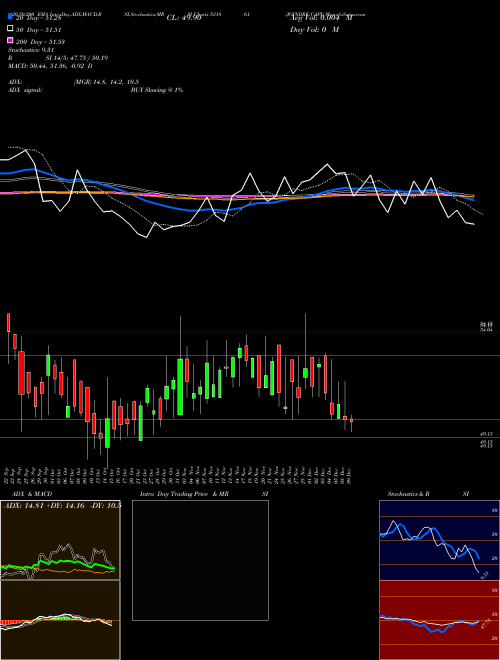Click the 54.04 price axis label

(486, 330)
